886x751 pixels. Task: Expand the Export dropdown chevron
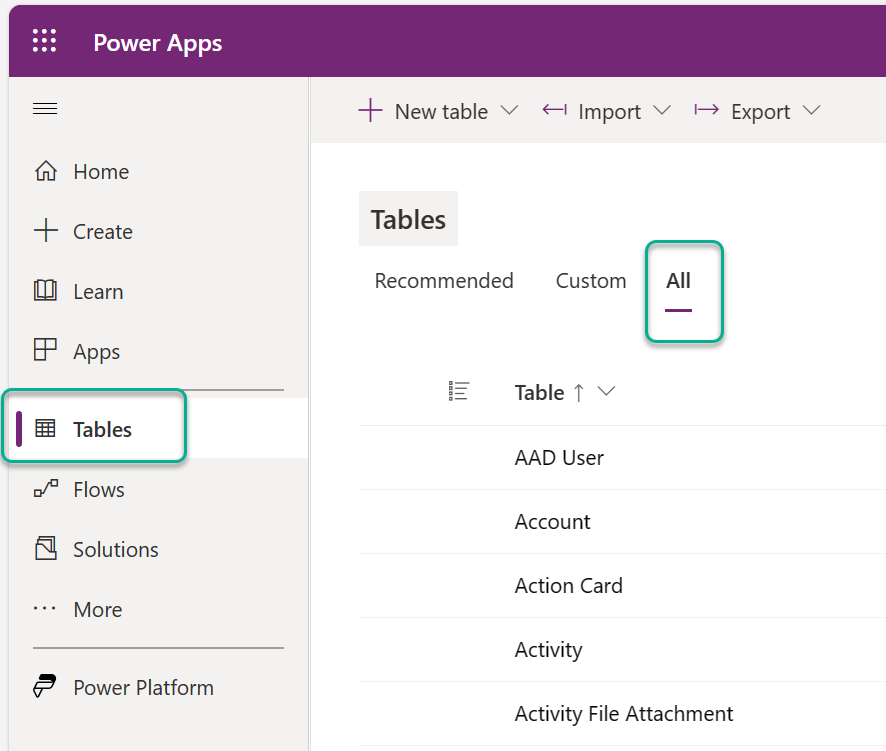[x=811, y=110]
